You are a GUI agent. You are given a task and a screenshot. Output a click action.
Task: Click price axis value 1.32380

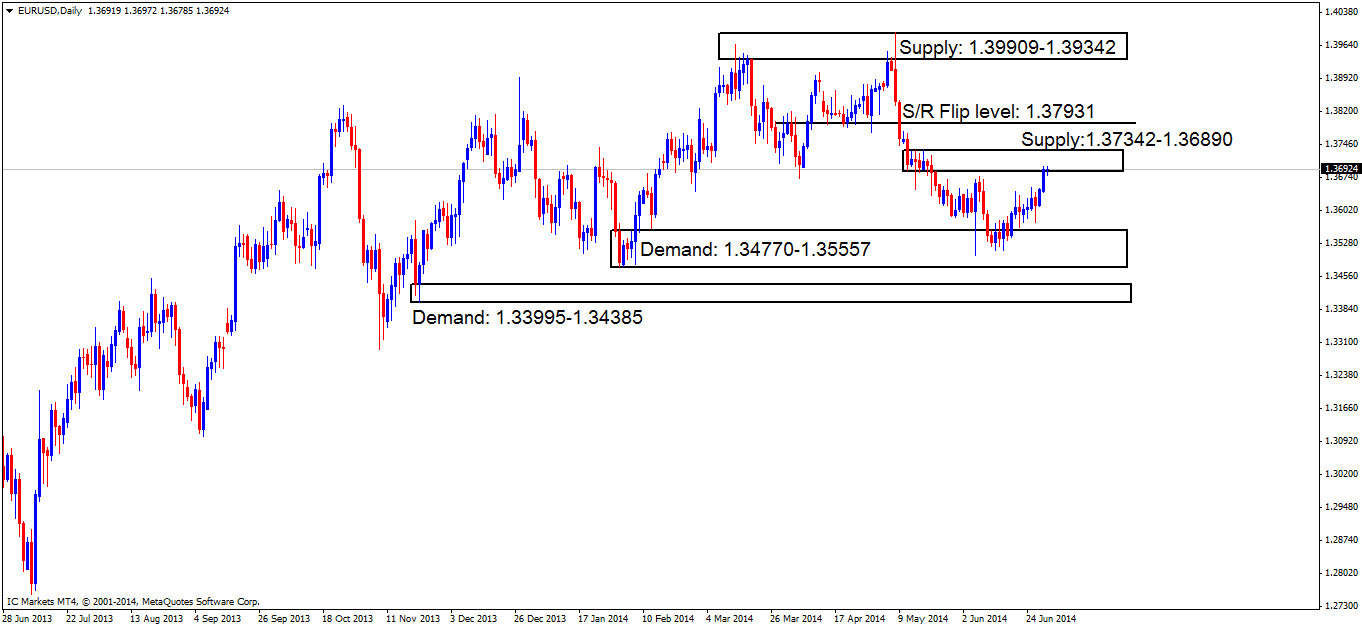[x=1340, y=374]
